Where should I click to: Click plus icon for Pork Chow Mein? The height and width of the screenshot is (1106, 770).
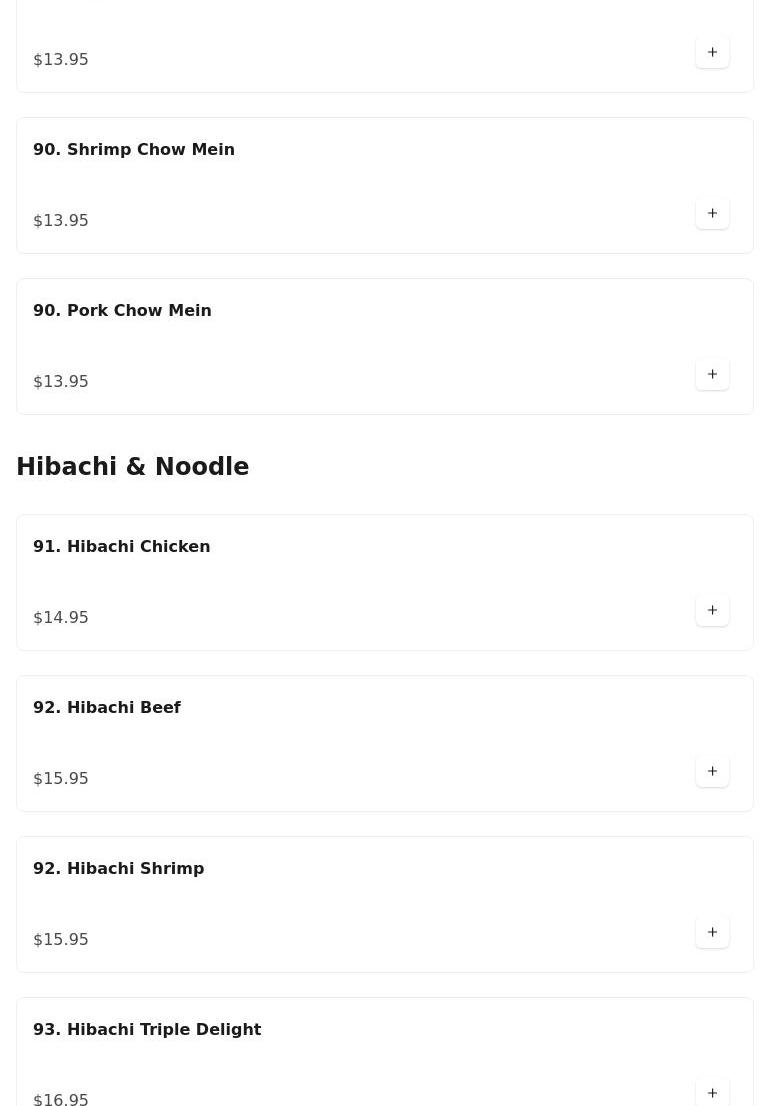pyautogui.click(x=712, y=374)
